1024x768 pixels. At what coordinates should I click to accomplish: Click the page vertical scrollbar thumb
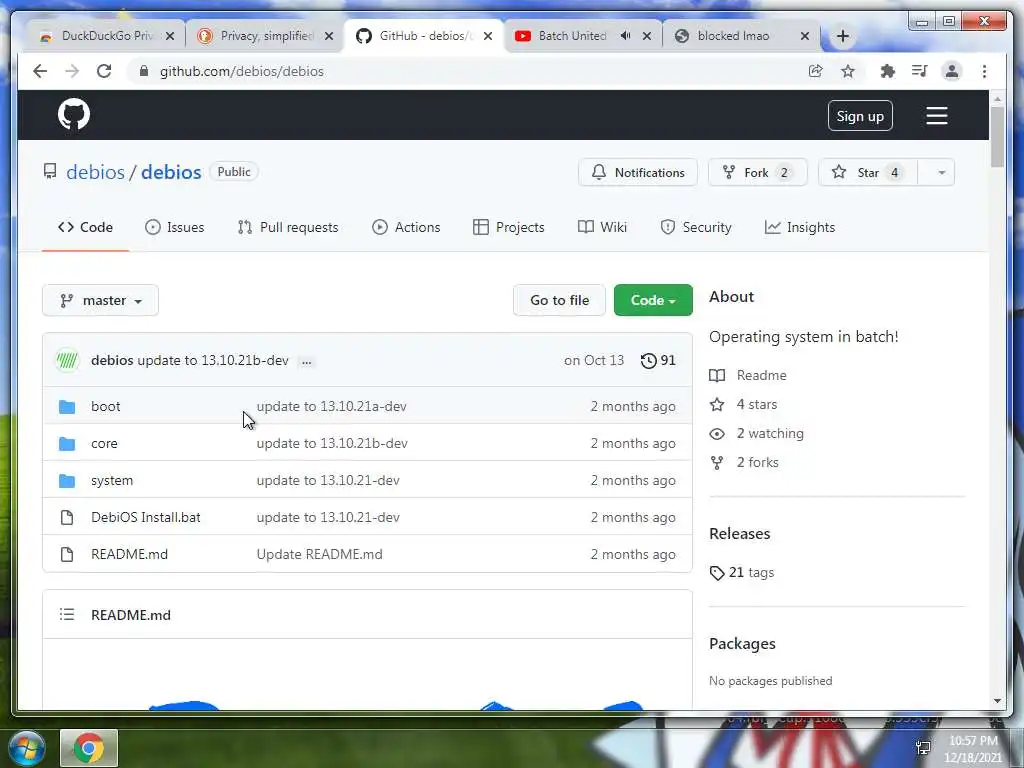click(997, 136)
